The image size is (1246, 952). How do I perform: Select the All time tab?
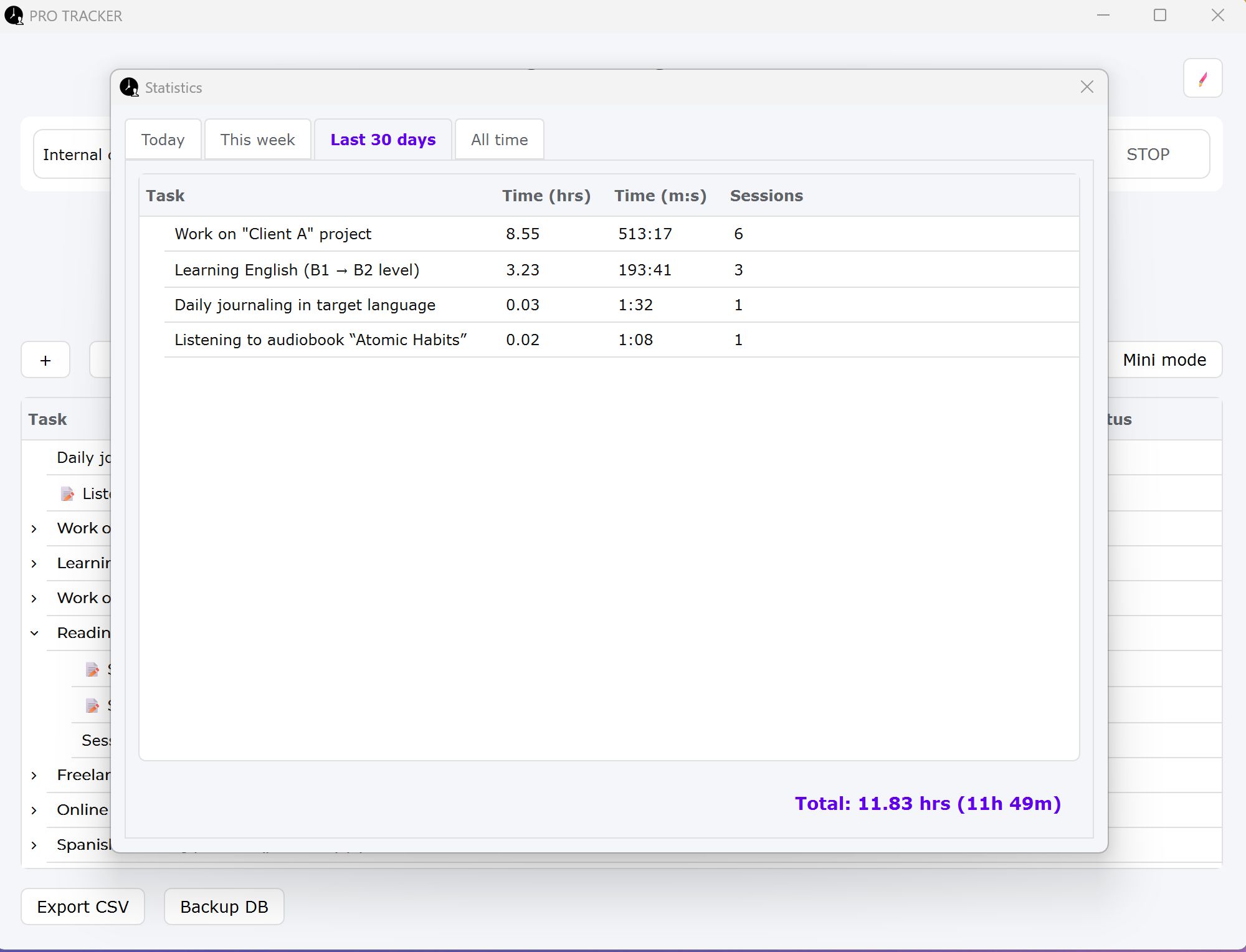pyautogui.click(x=499, y=140)
